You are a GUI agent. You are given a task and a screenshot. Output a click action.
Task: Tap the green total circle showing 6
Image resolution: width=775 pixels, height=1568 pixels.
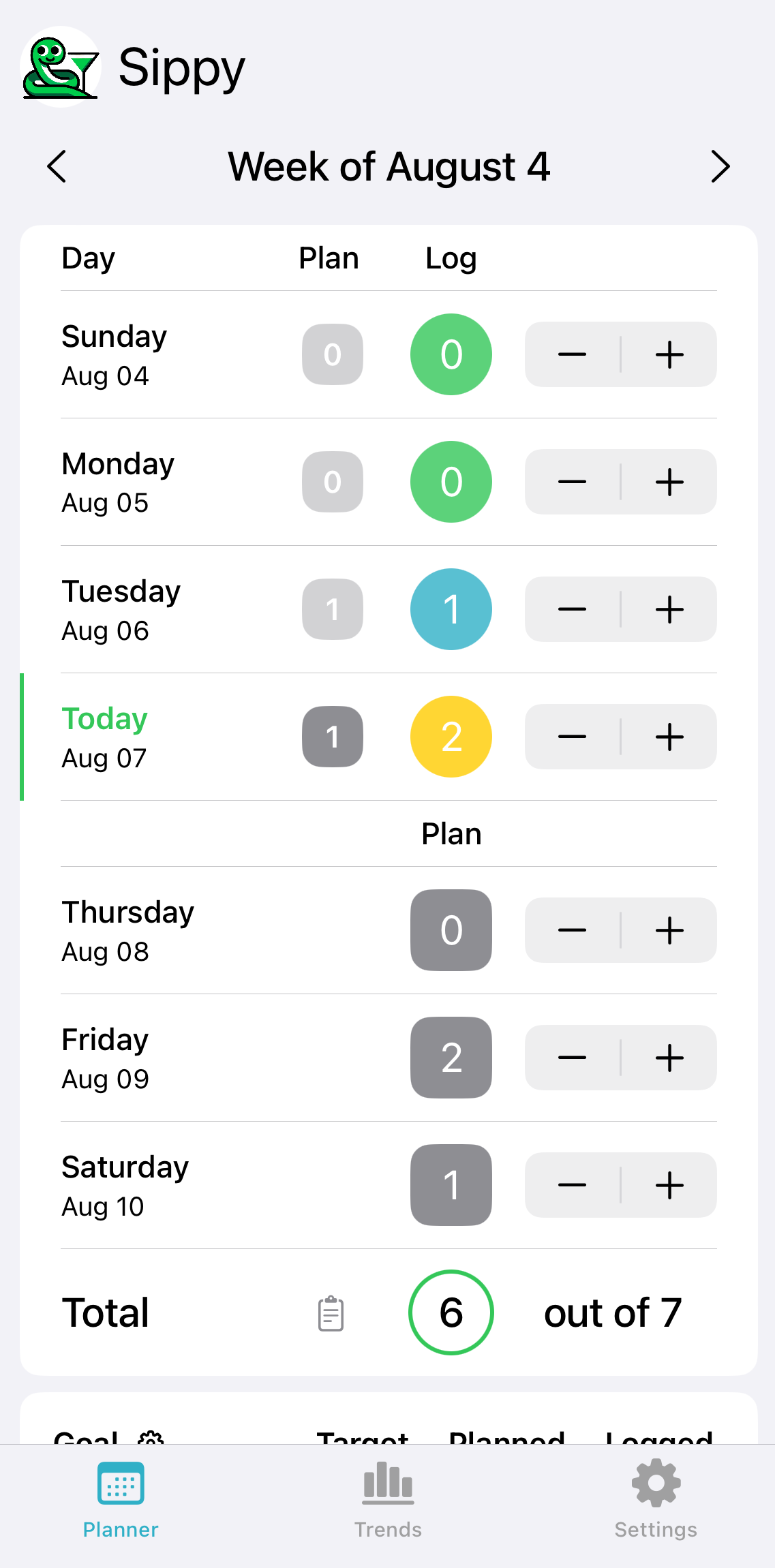click(451, 1312)
